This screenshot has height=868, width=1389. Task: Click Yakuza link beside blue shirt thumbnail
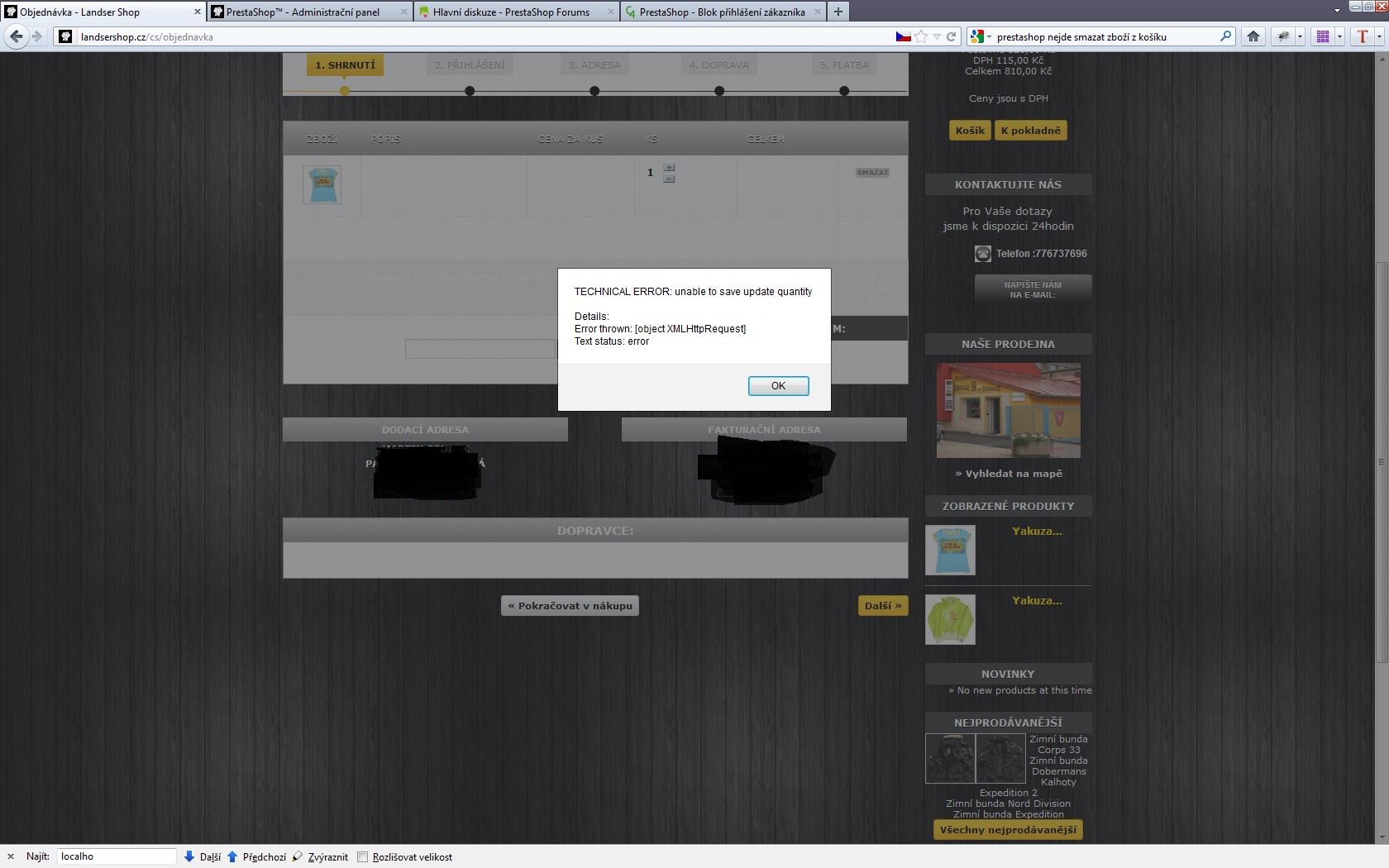pos(1037,532)
